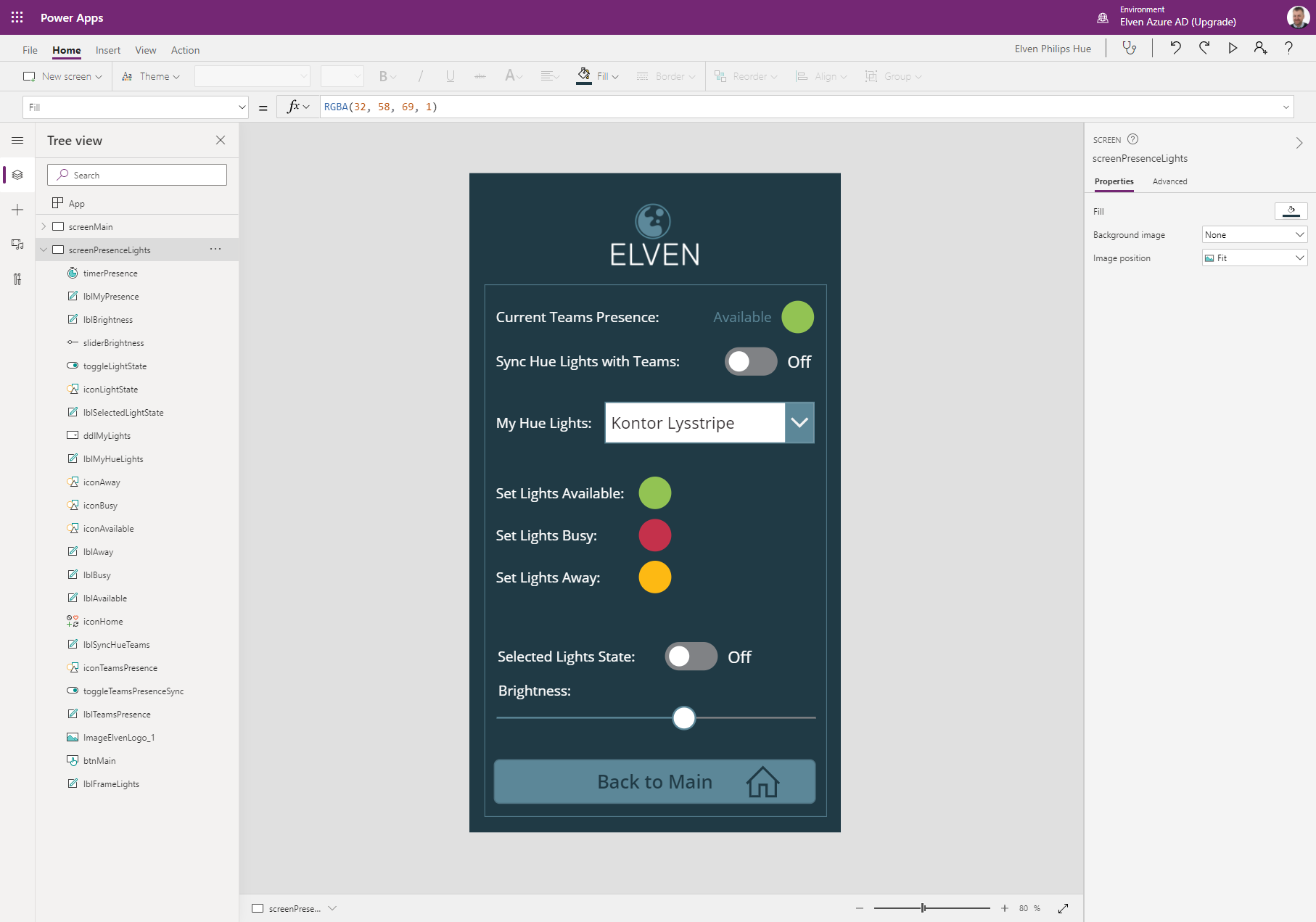Viewport: 1316px width, 922px height.
Task: Click the Back to Main button
Action: click(655, 781)
